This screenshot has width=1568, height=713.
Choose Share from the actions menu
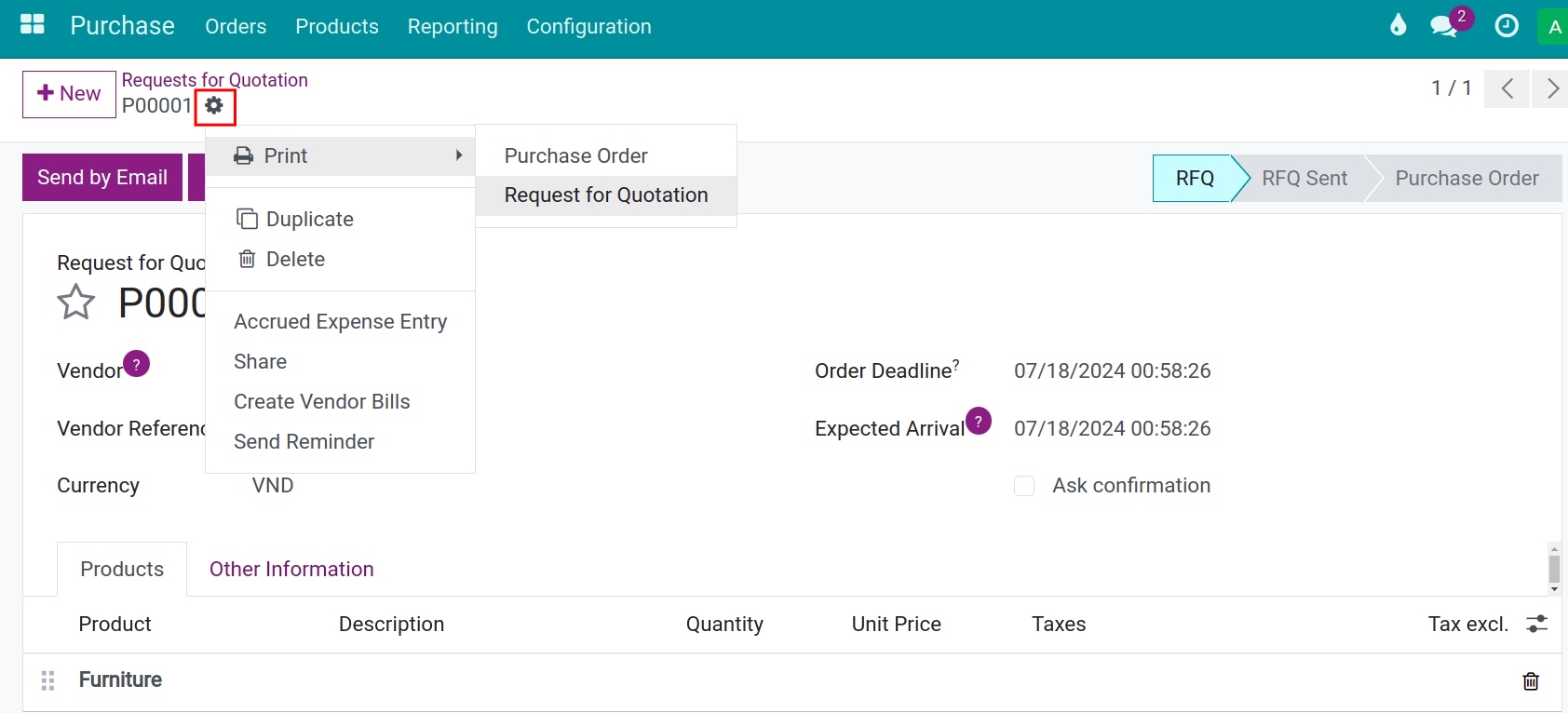click(x=340, y=361)
